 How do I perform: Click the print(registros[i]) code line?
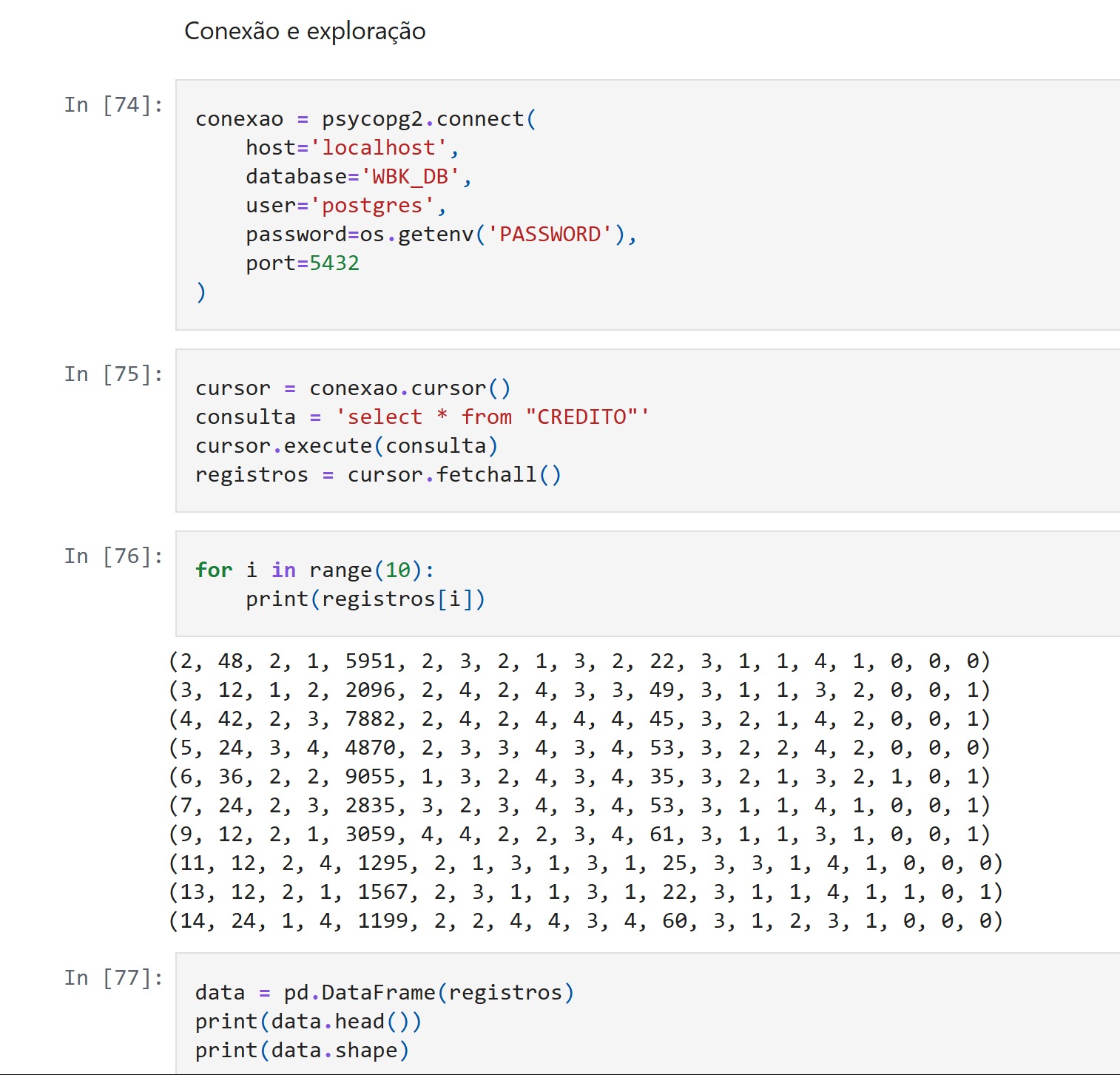[x=365, y=599]
